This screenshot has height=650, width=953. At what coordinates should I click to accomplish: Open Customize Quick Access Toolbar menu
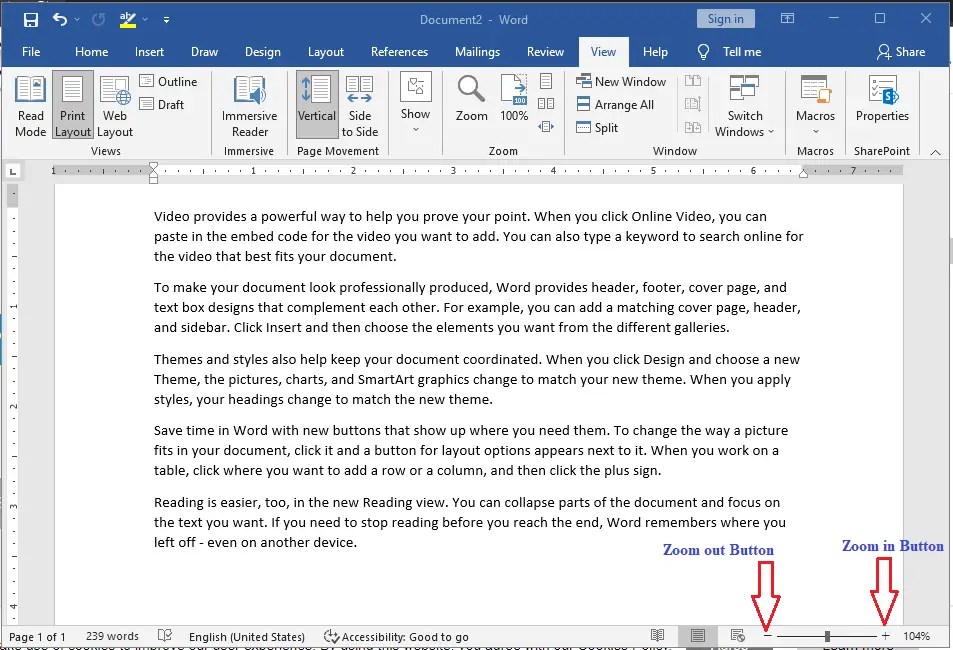(166, 20)
